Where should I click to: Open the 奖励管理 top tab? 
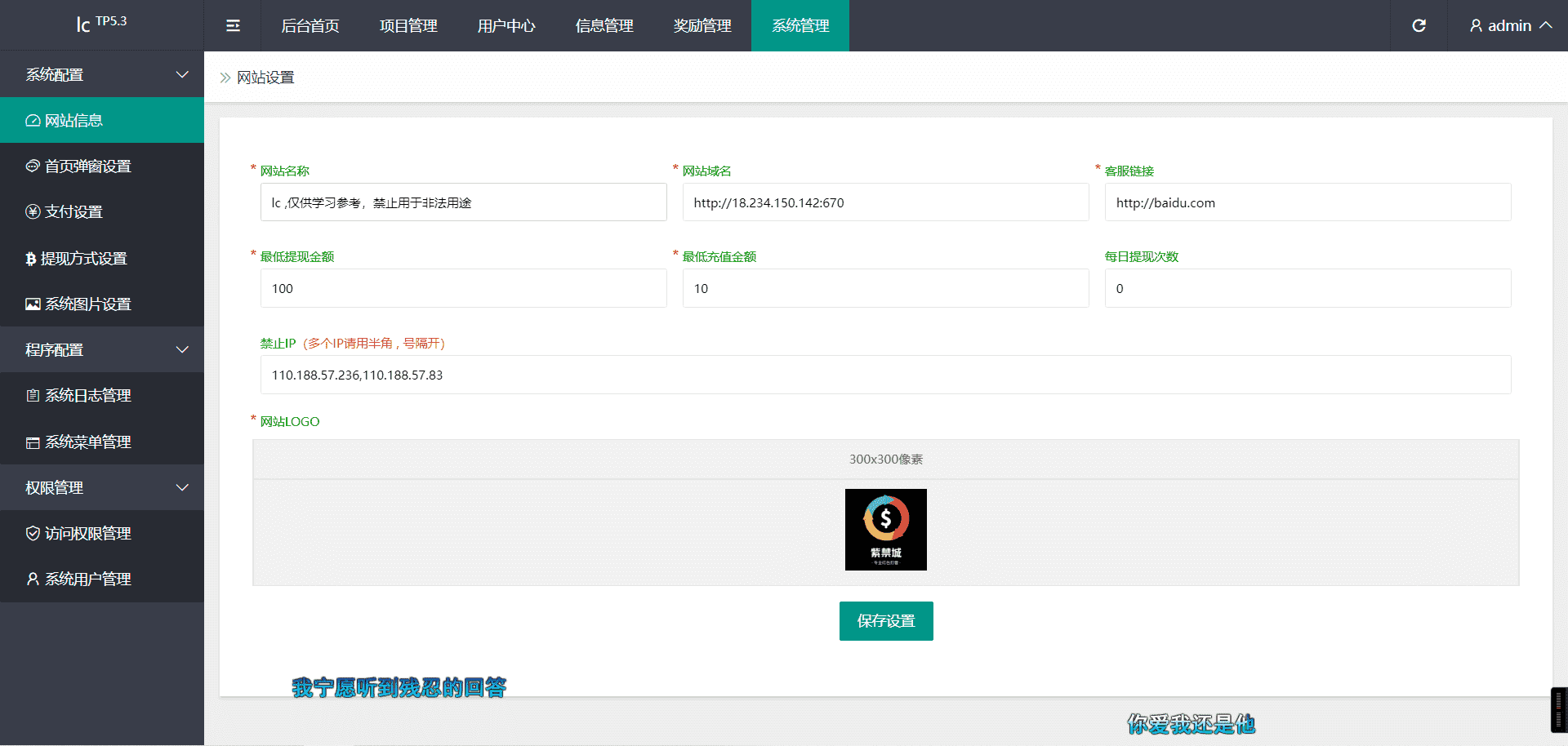(702, 26)
